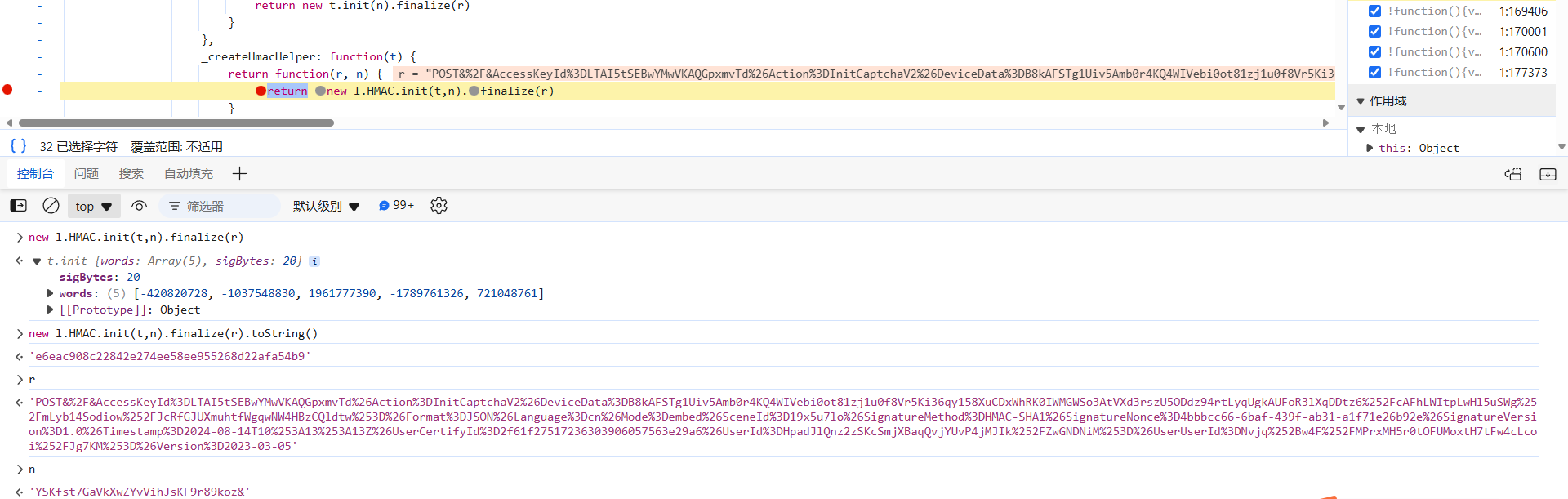1568x499 pixels.
Task: Click the inline breakpoint marker before return
Action: [261, 91]
